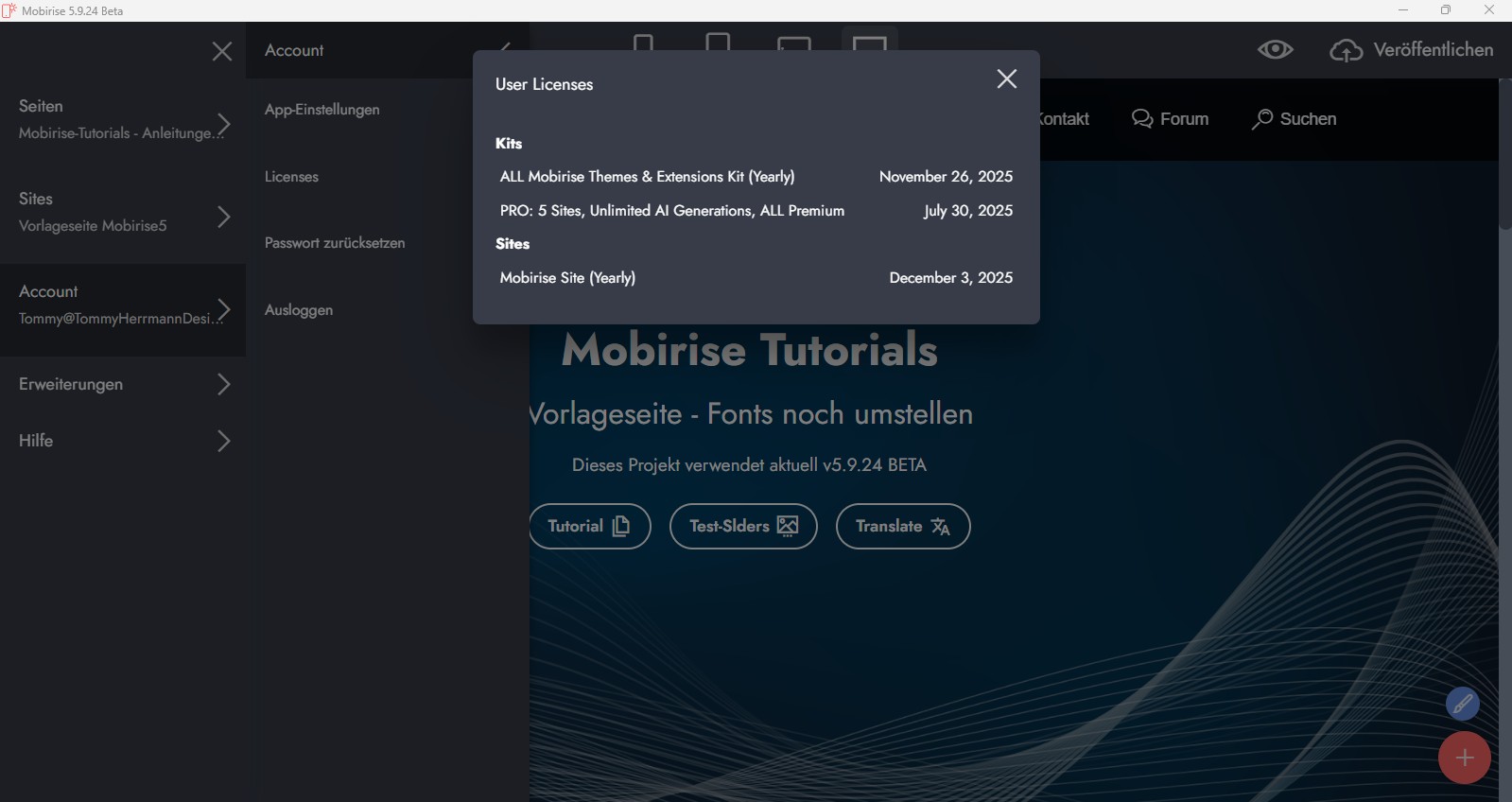The width and height of the screenshot is (1512, 802).
Task: Click the cloud upload publish icon
Action: 1346,51
